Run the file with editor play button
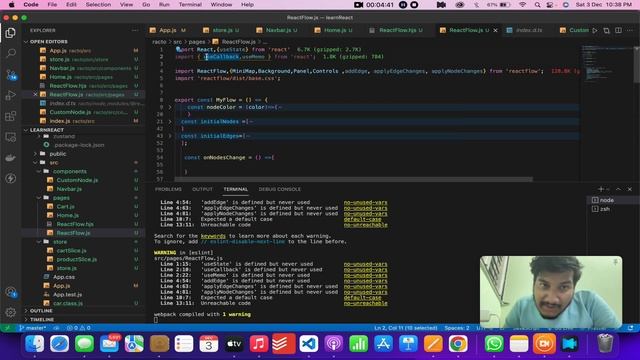Image resolution: width=640 pixels, height=360 pixels. (x=595, y=31)
